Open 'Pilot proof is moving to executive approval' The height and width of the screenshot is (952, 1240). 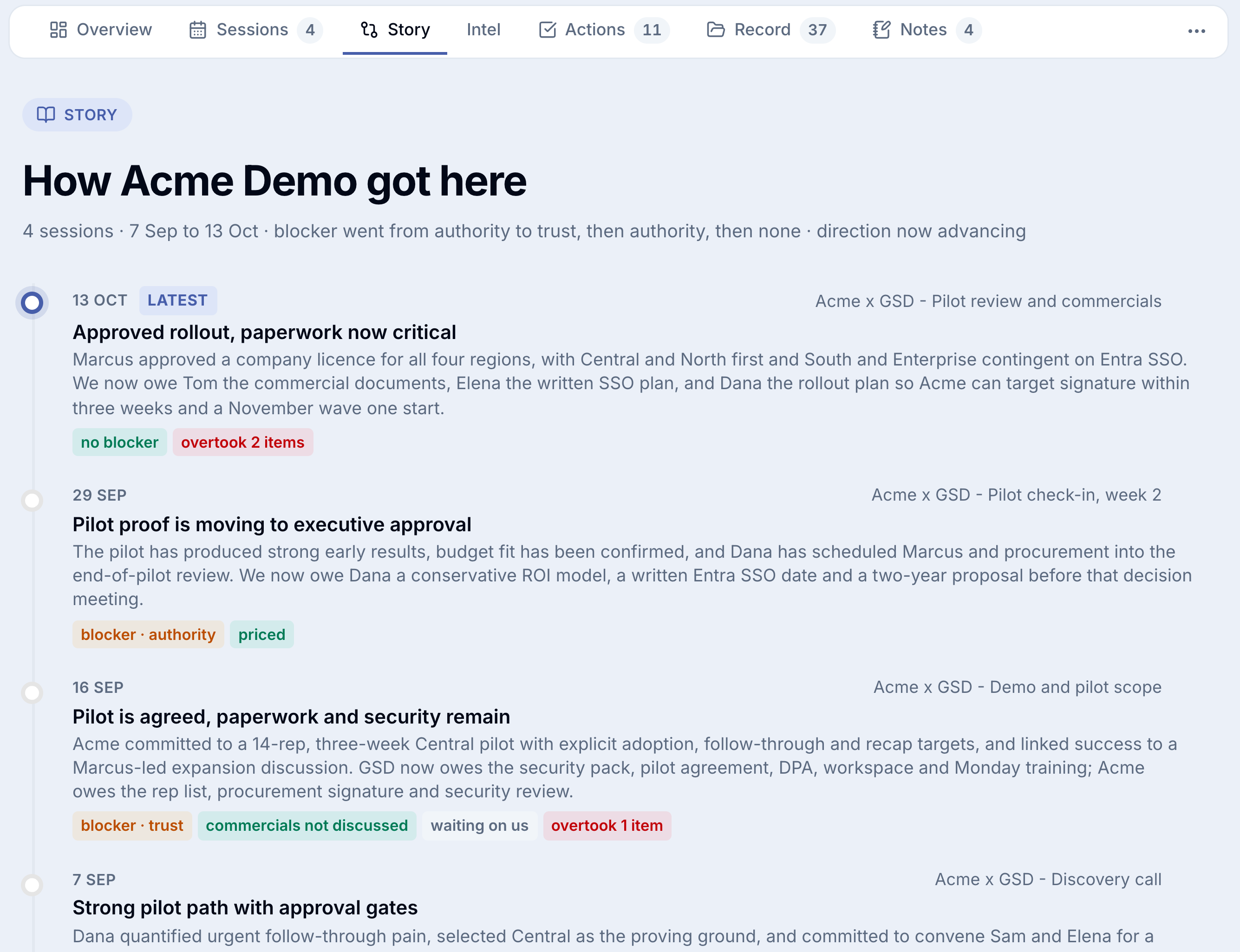[272, 524]
